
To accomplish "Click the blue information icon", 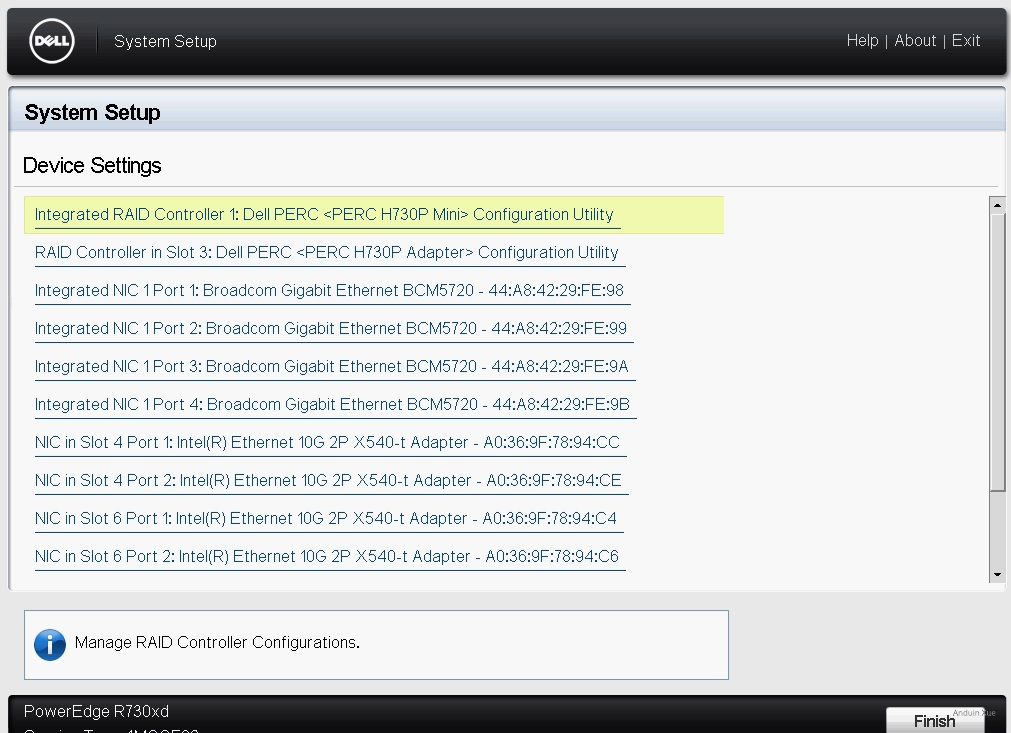I will pyautogui.click(x=50, y=644).
